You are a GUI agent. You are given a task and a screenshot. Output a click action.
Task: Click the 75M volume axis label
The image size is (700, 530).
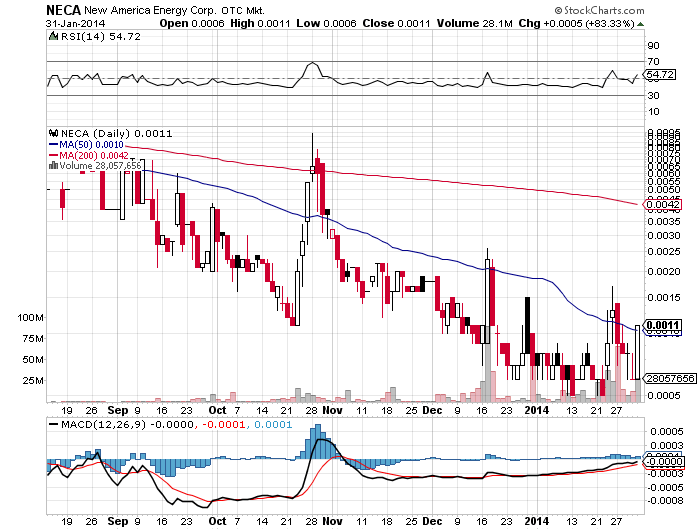[33, 339]
